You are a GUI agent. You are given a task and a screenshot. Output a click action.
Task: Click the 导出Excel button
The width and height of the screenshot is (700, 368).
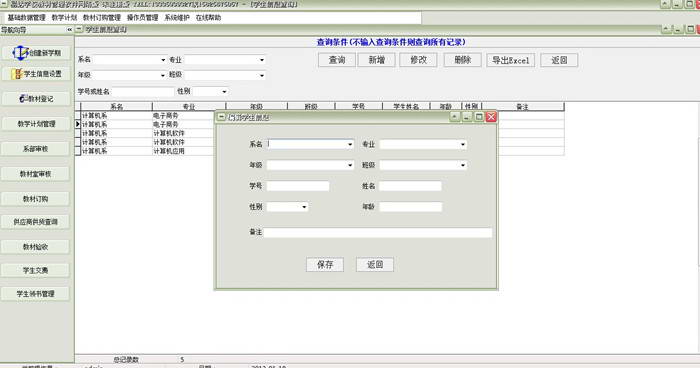coord(511,60)
